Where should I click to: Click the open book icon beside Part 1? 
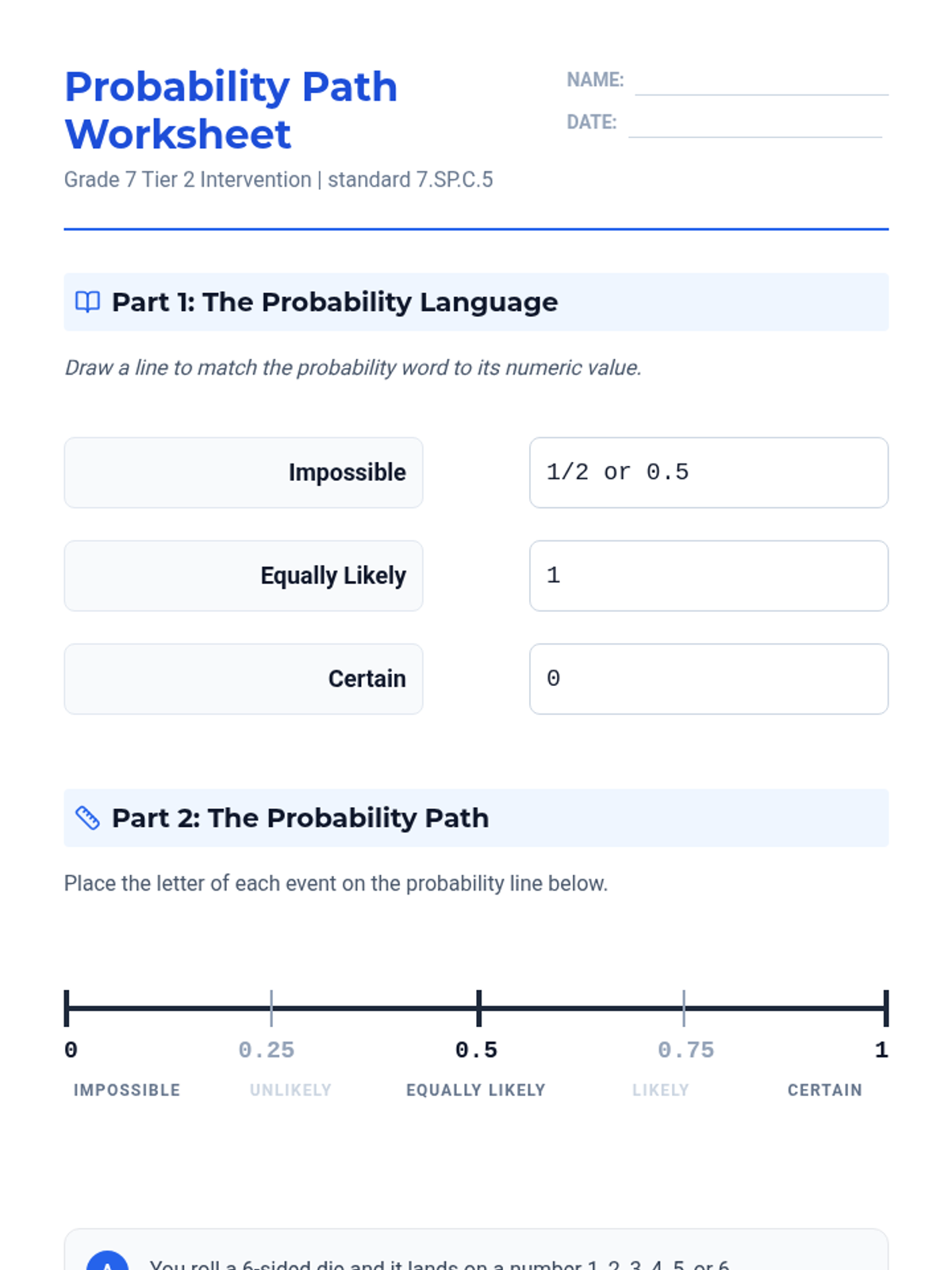coord(87,302)
